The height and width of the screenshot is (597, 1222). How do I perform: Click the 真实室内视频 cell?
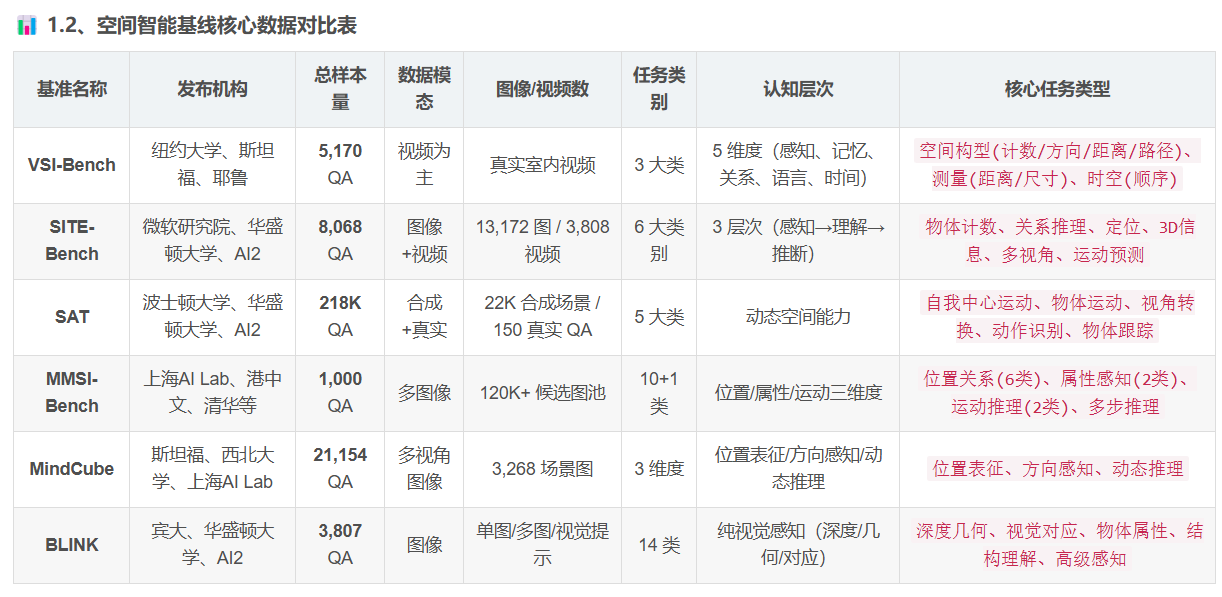(543, 165)
